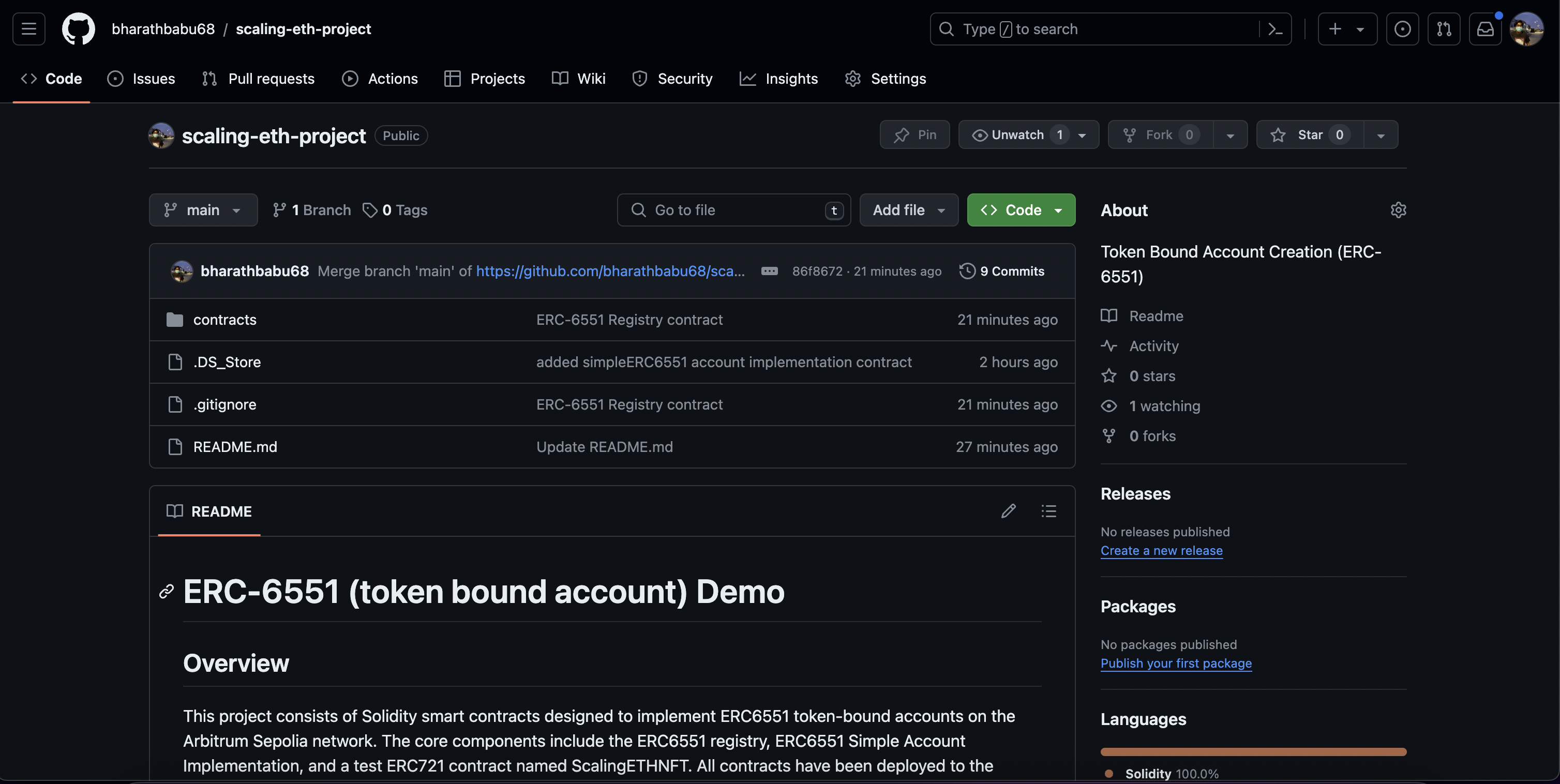This screenshot has height=784, width=1560.
Task: Edit the README with the pencil icon
Action: coord(1008,511)
